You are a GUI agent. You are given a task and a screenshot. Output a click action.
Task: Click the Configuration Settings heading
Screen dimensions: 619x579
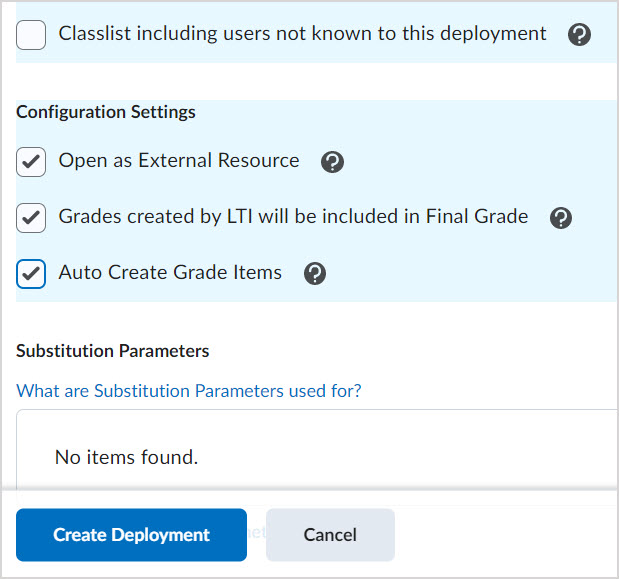[x=106, y=112]
